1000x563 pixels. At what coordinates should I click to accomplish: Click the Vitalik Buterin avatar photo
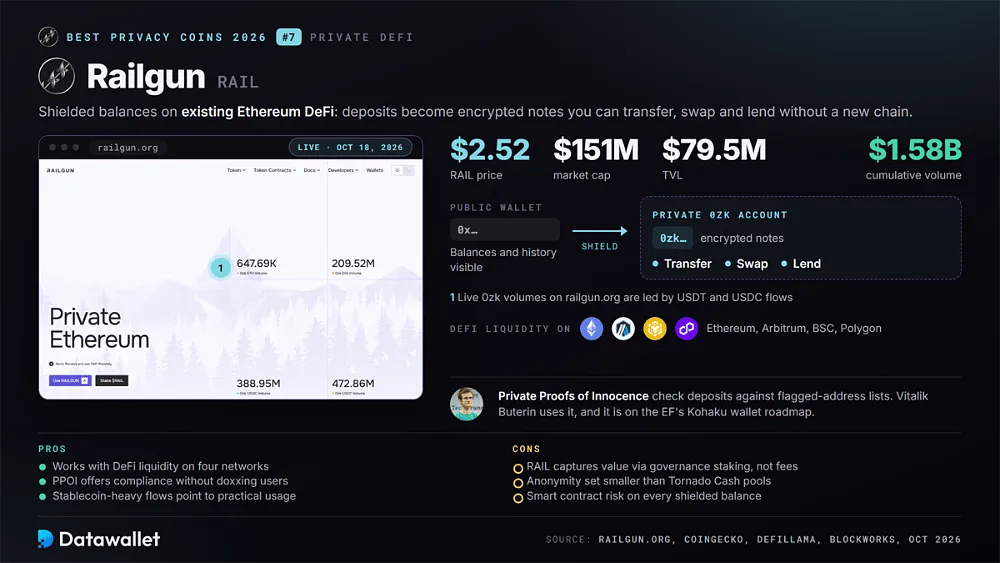[x=466, y=404]
